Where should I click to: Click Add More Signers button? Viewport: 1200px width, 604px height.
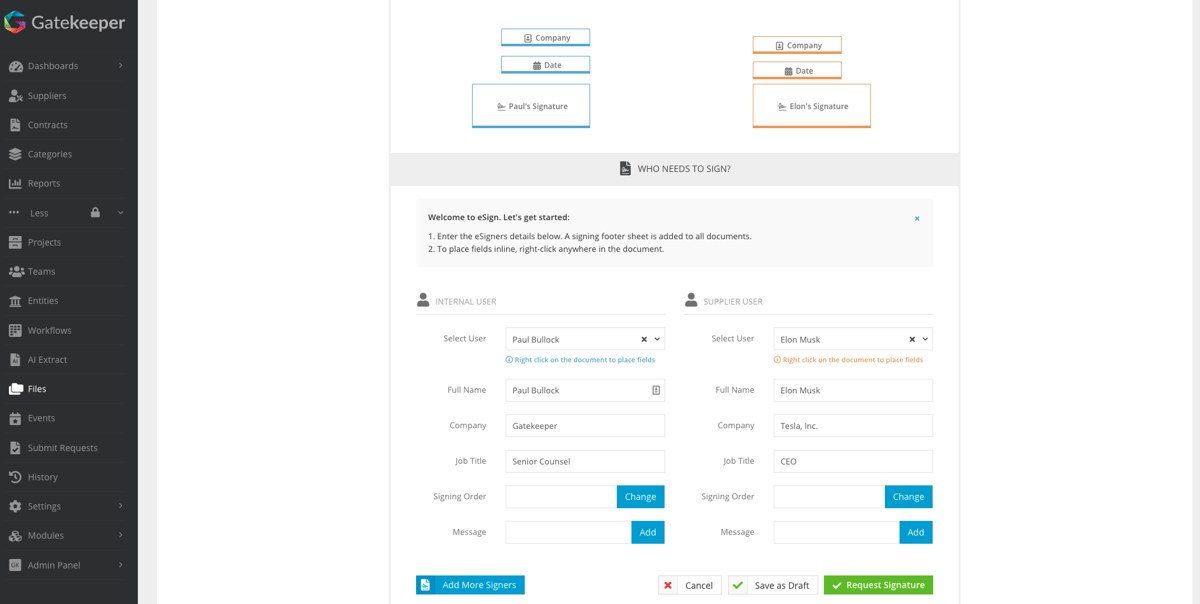coord(470,585)
